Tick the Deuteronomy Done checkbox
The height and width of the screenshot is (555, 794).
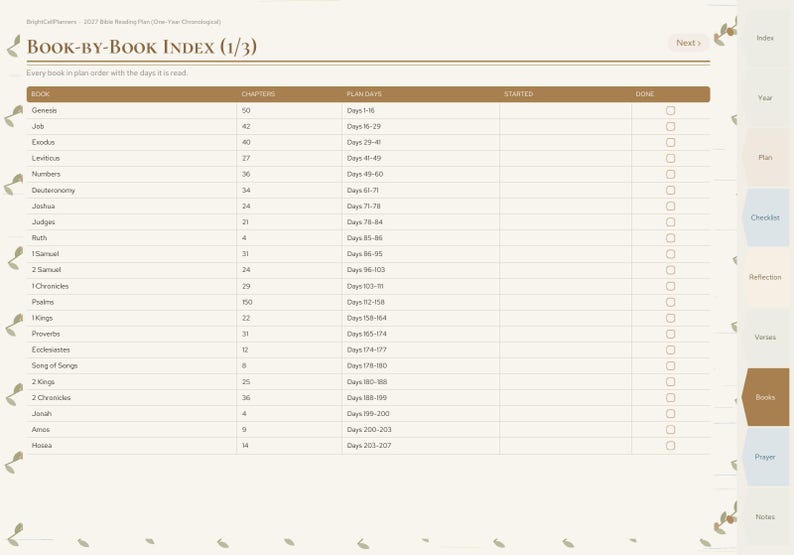(670, 190)
